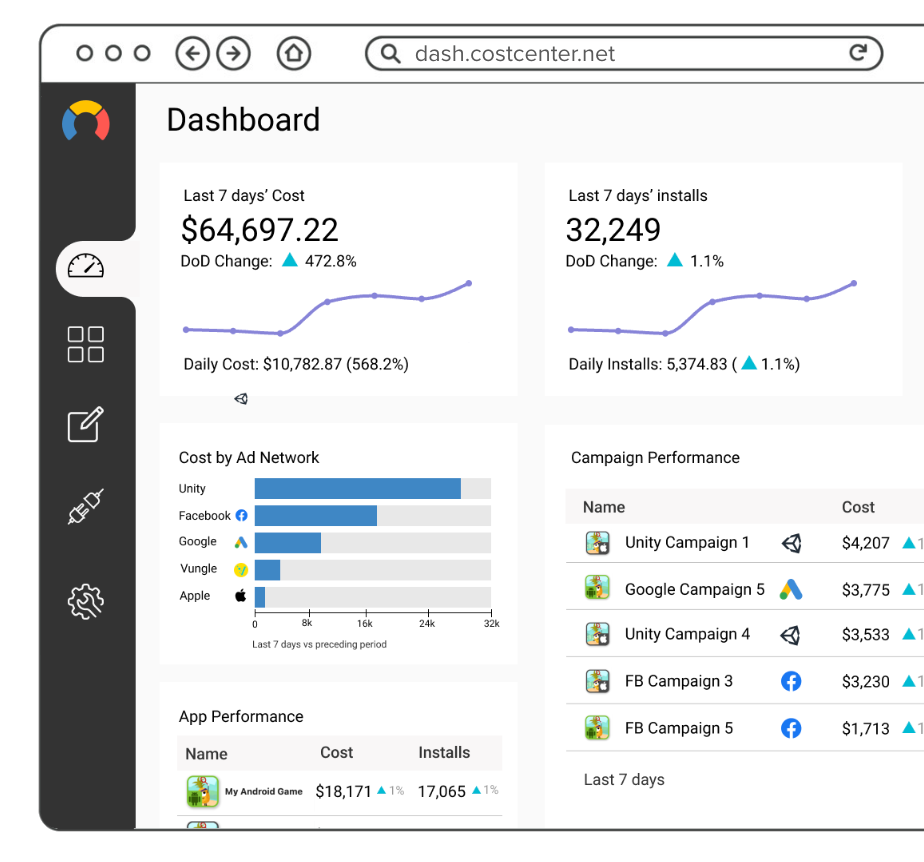Click the Google bar in cost chart
Viewport: 924px width, 862px height.
pyautogui.click(x=288, y=543)
